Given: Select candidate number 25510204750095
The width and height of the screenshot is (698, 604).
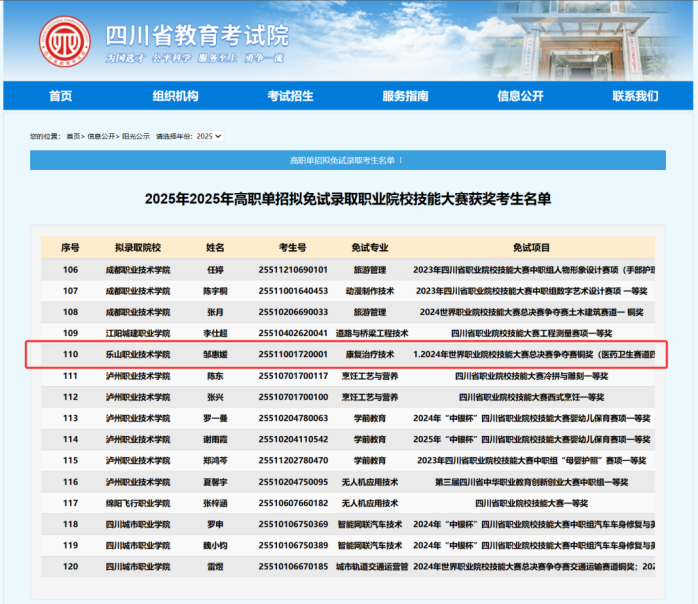Looking at the screenshot, I should point(293,482).
